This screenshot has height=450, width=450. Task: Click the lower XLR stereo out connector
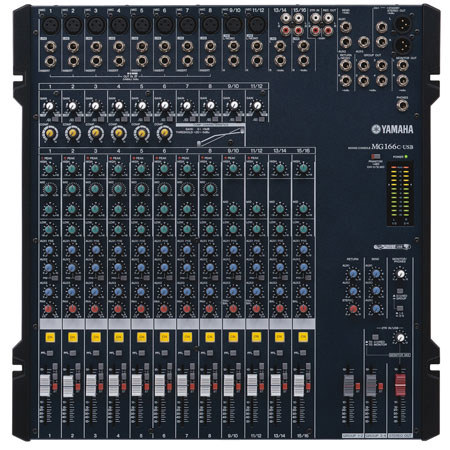pos(403,45)
